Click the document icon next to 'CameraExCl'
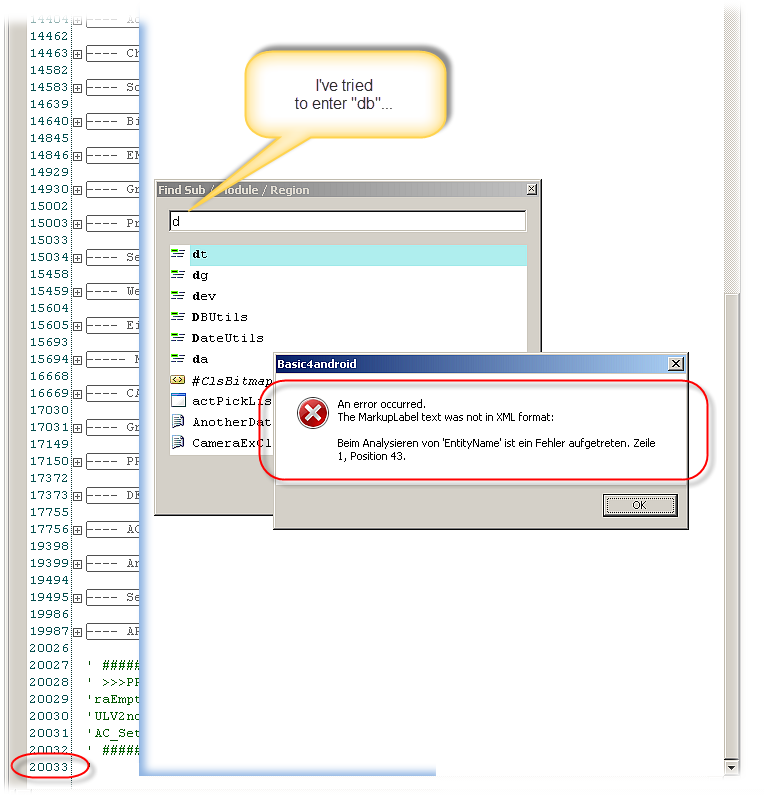This screenshot has height=795, width=764. [178, 442]
